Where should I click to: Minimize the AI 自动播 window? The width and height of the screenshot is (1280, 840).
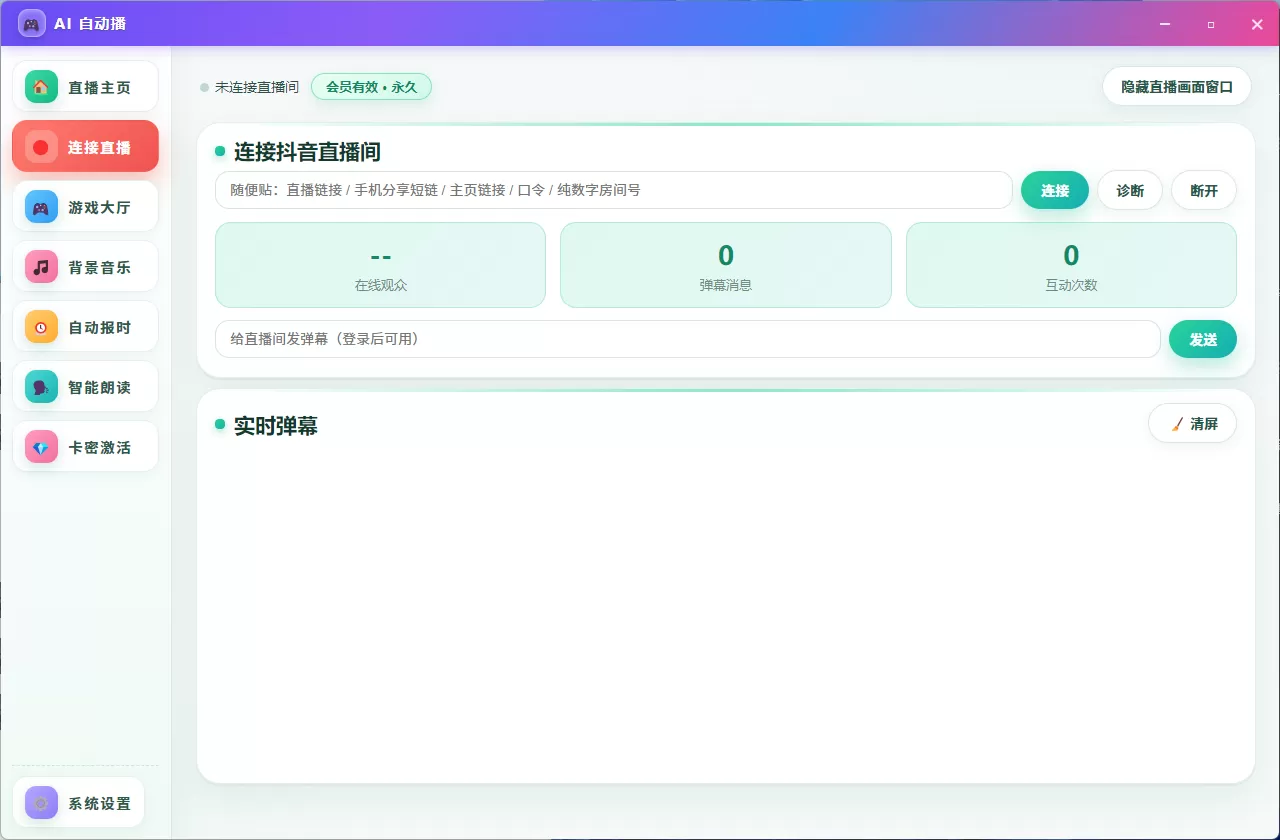(1165, 24)
